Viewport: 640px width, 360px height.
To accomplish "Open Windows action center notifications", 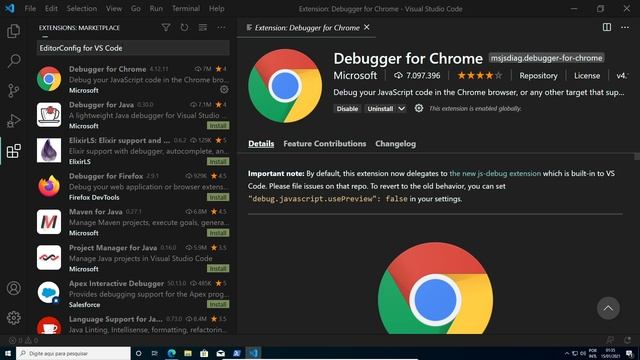I will pos(629,353).
